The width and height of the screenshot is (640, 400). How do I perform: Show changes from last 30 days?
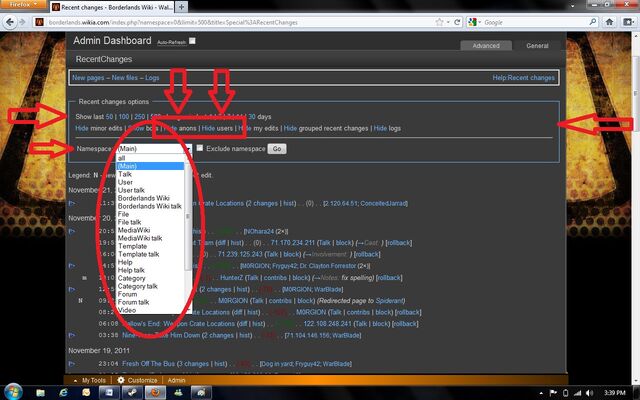pyautogui.click(x=252, y=116)
